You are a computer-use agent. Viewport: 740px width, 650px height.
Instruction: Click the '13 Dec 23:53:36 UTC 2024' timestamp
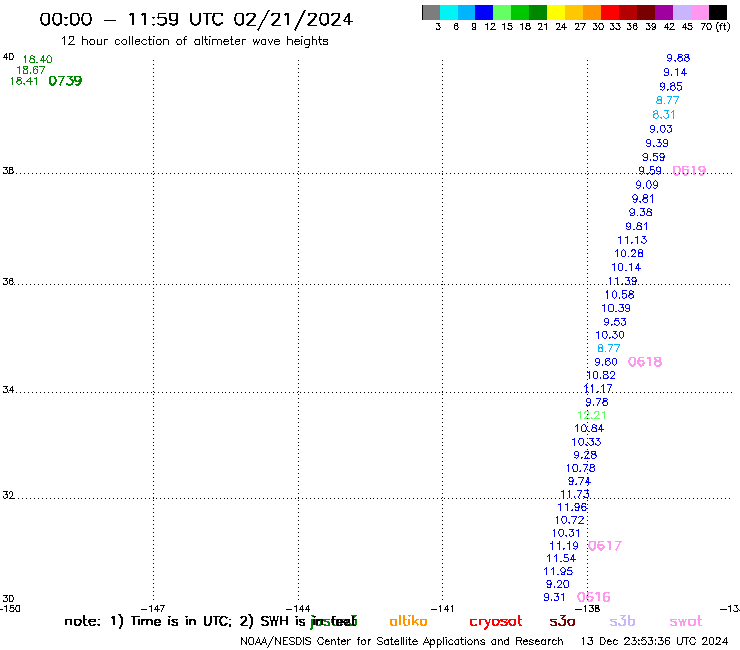point(655,641)
